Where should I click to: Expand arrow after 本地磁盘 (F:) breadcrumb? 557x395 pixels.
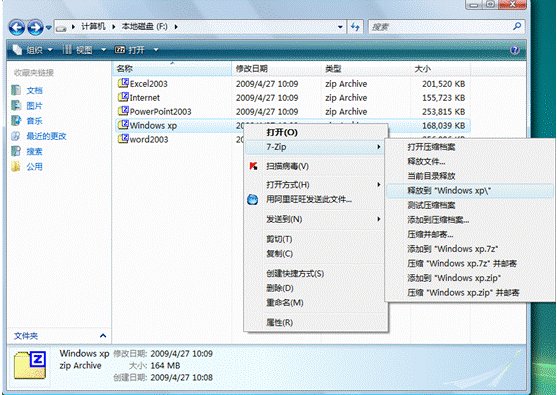click(176, 27)
